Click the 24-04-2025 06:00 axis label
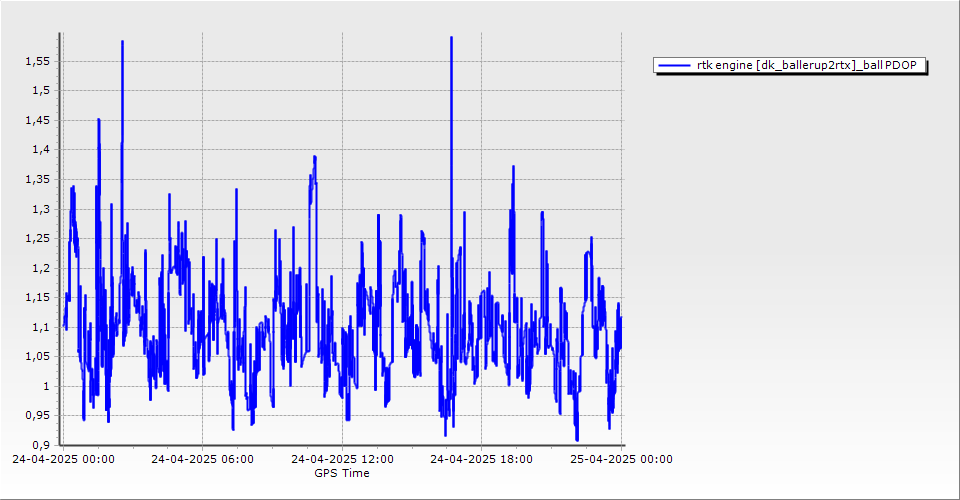 [202, 459]
